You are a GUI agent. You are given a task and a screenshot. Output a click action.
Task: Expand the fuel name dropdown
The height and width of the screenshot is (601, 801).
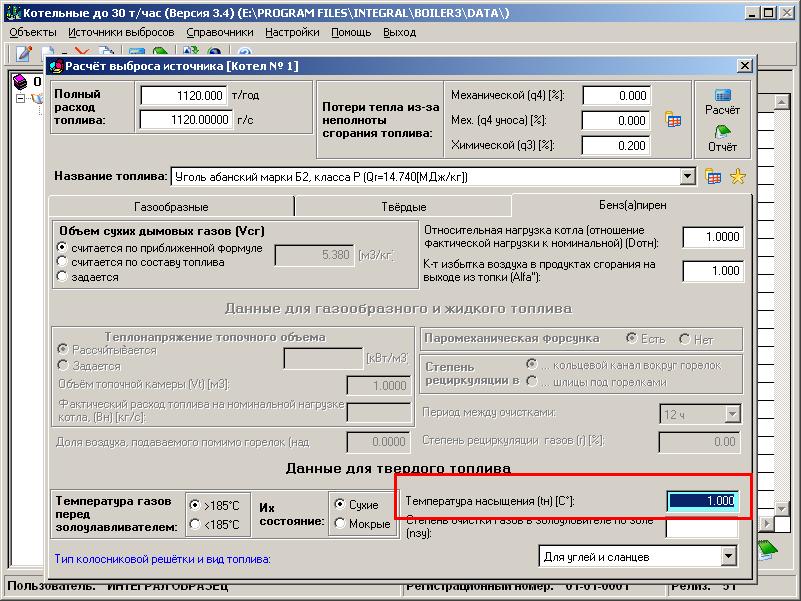click(x=687, y=177)
